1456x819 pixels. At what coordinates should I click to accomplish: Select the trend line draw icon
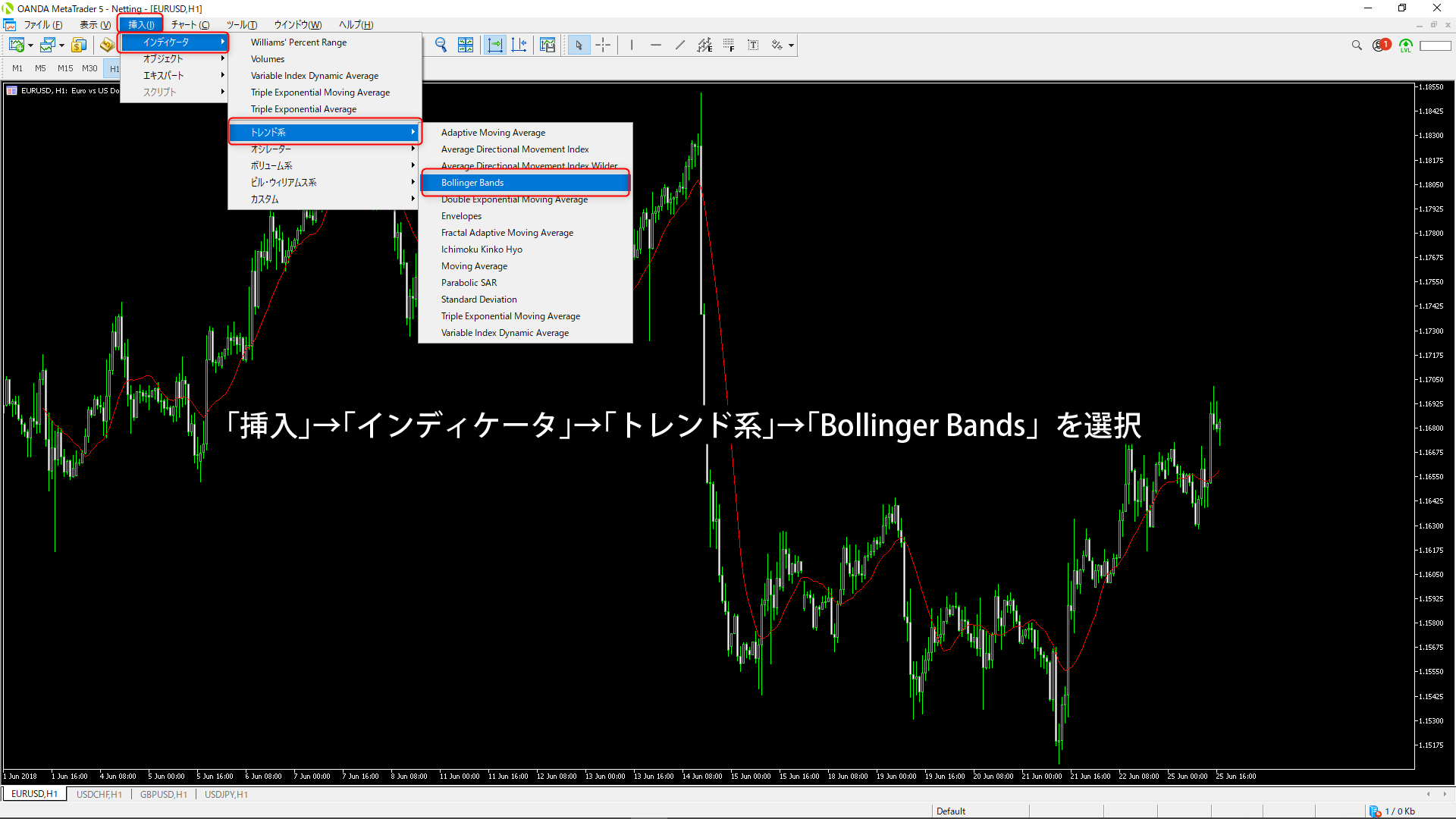(678, 45)
